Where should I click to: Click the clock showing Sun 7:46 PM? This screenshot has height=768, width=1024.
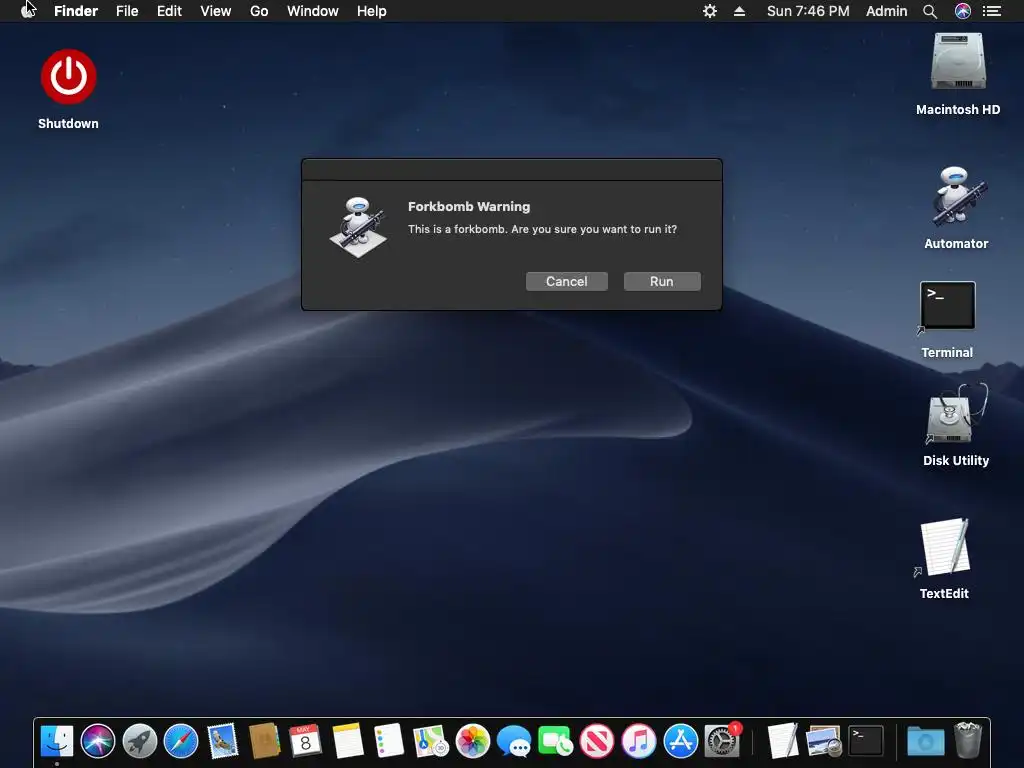tap(808, 11)
